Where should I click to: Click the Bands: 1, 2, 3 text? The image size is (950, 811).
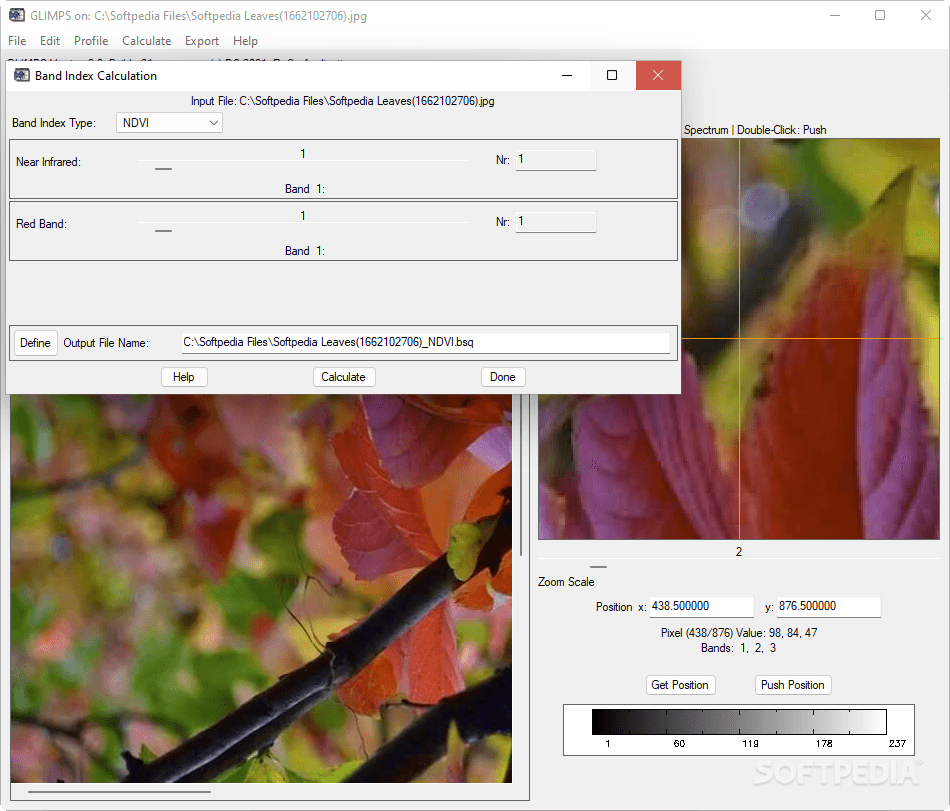pos(738,648)
